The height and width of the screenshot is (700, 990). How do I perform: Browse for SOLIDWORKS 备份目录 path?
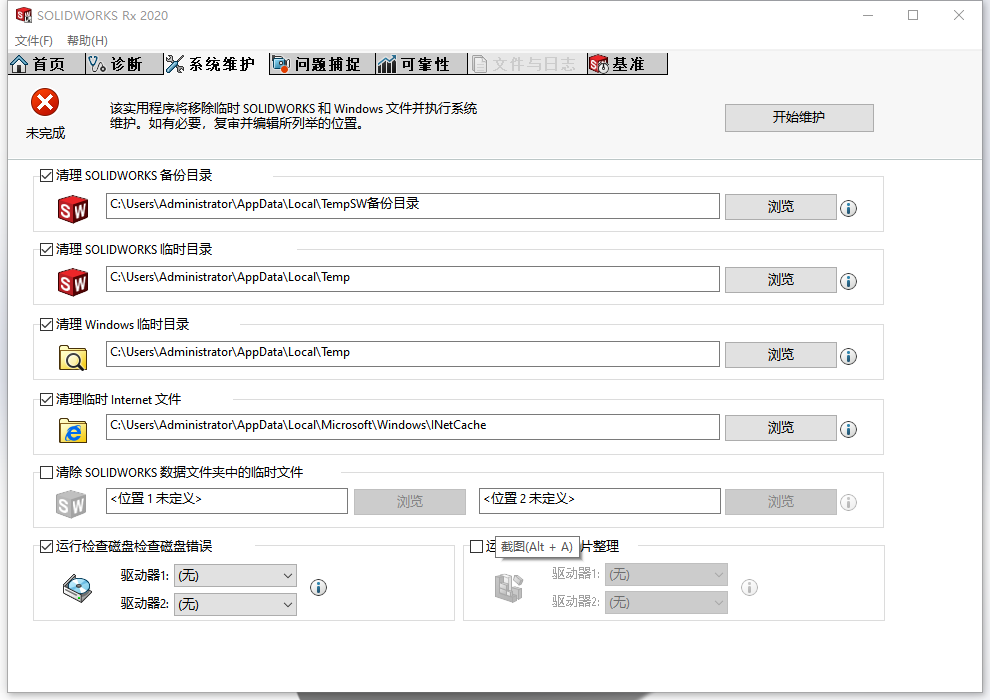click(x=780, y=206)
